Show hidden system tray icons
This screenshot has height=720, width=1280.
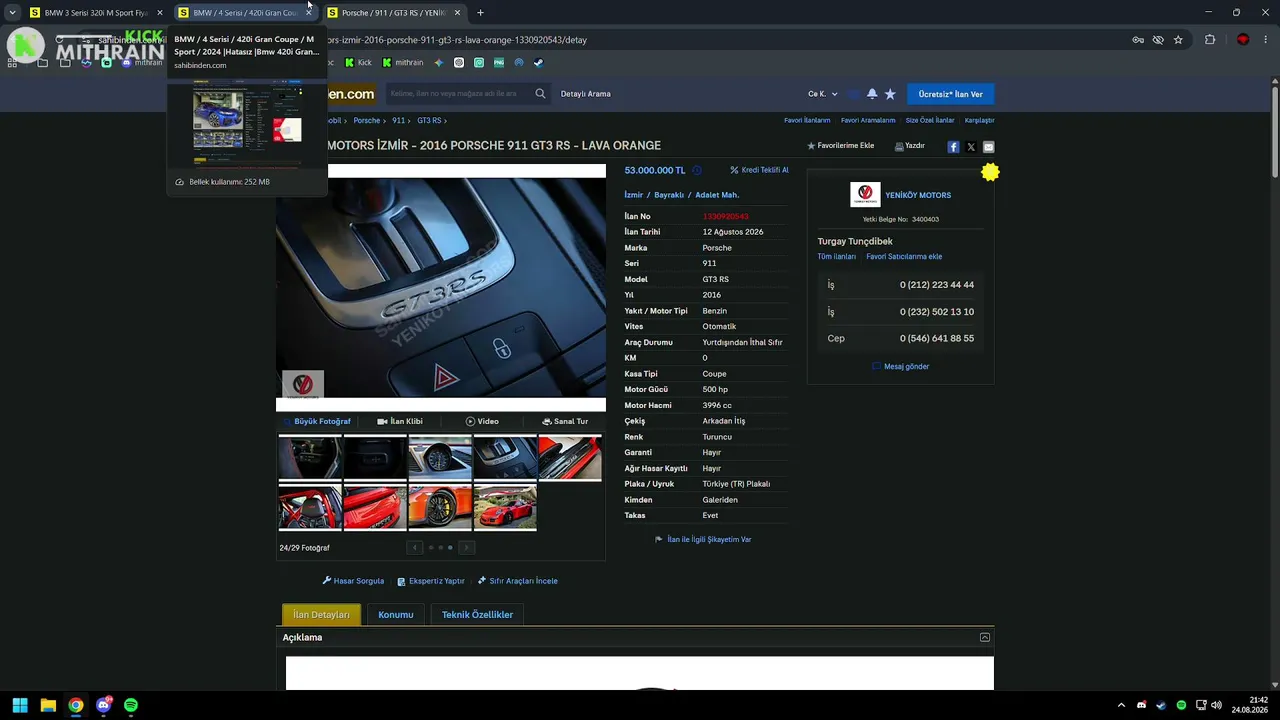tap(1121, 705)
